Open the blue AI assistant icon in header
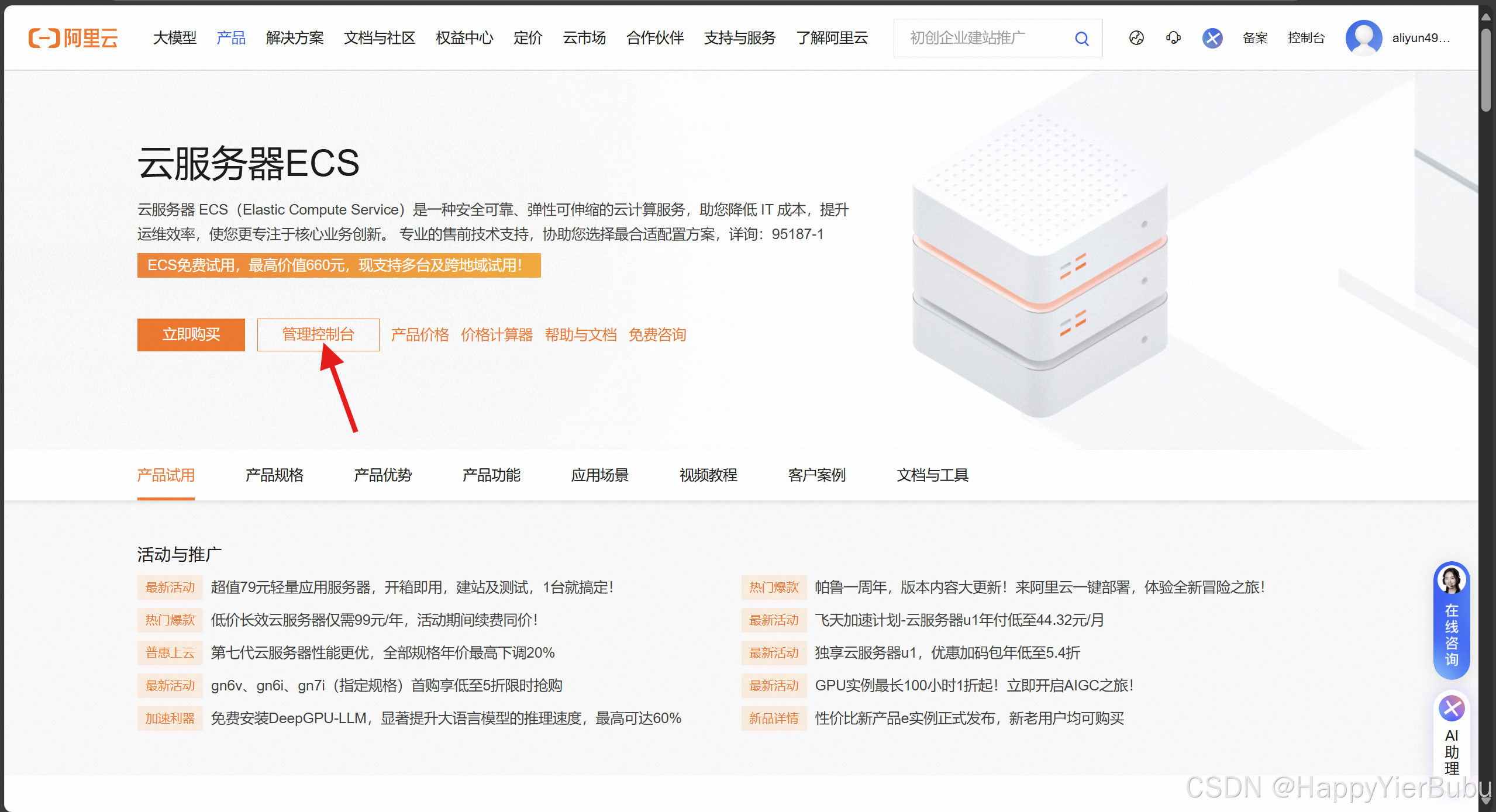This screenshot has width=1496, height=812. coord(1212,38)
